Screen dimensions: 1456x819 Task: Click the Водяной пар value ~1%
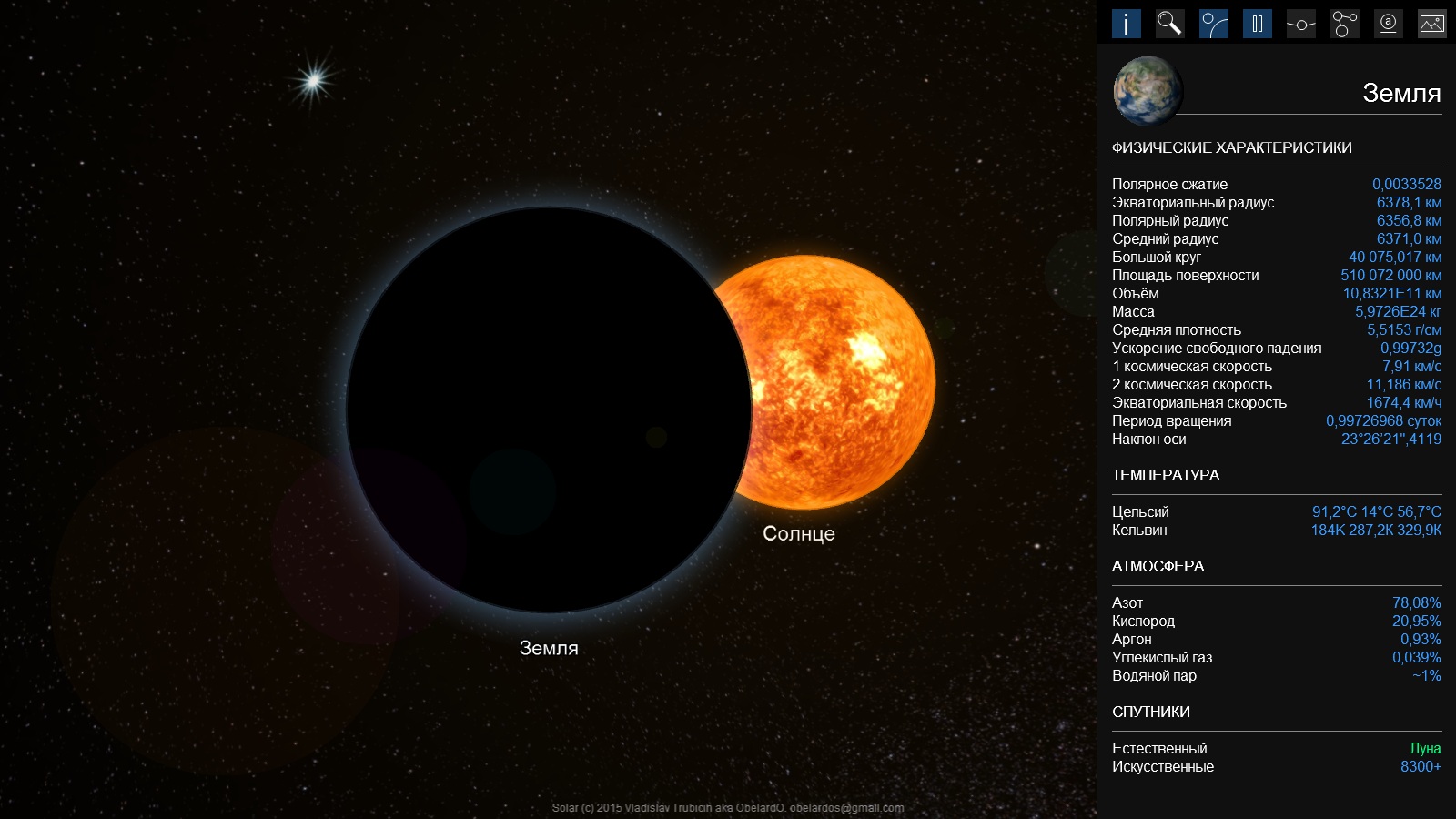point(1427,675)
